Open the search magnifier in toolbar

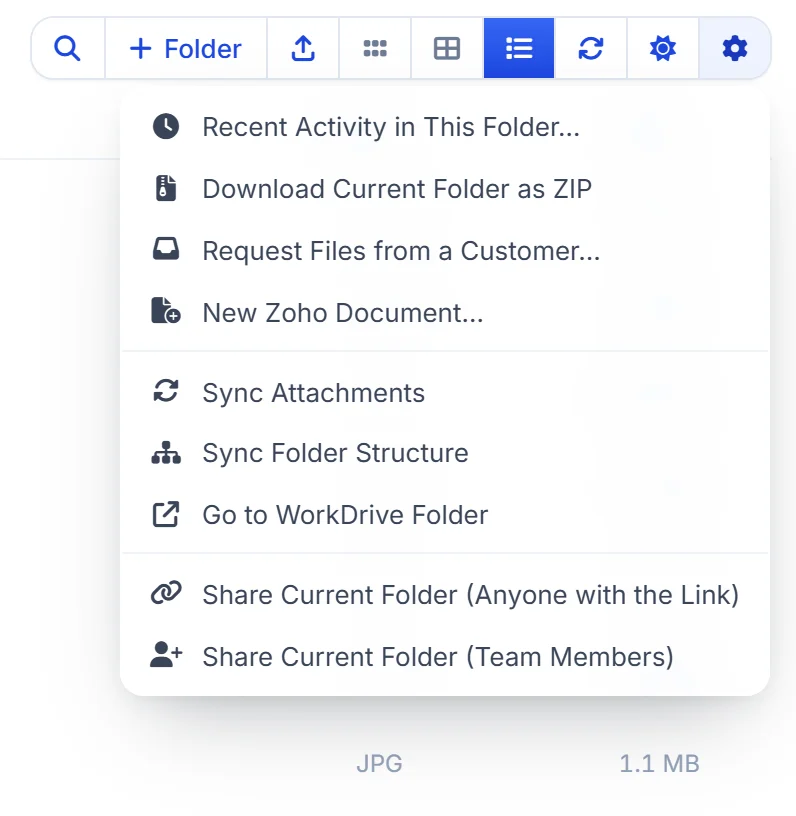68,48
